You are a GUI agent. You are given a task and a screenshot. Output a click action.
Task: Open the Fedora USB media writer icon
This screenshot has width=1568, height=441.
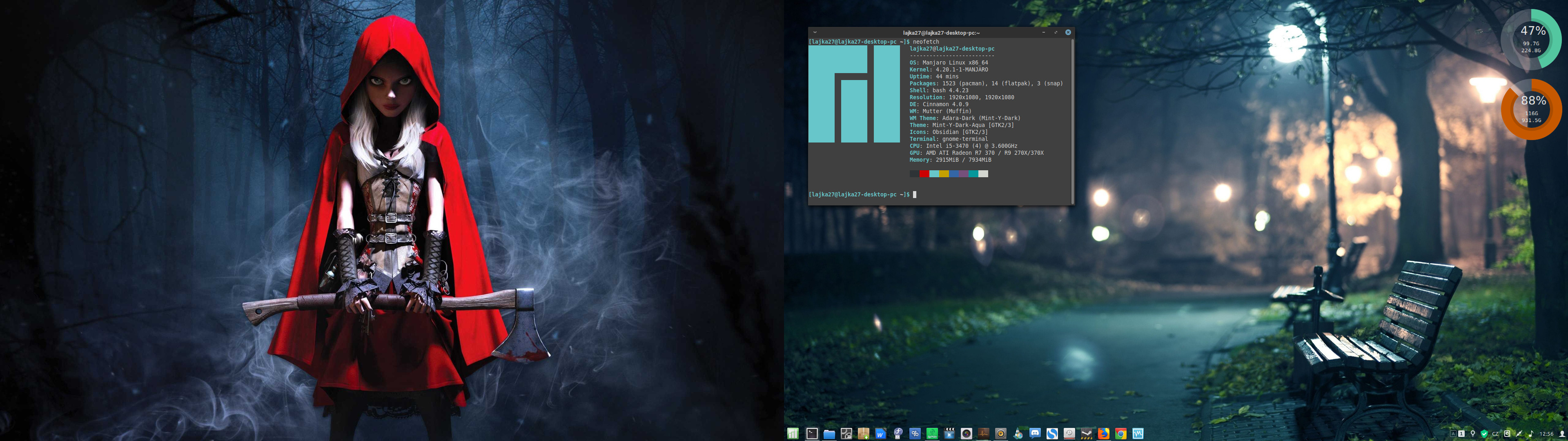[898, 434]
